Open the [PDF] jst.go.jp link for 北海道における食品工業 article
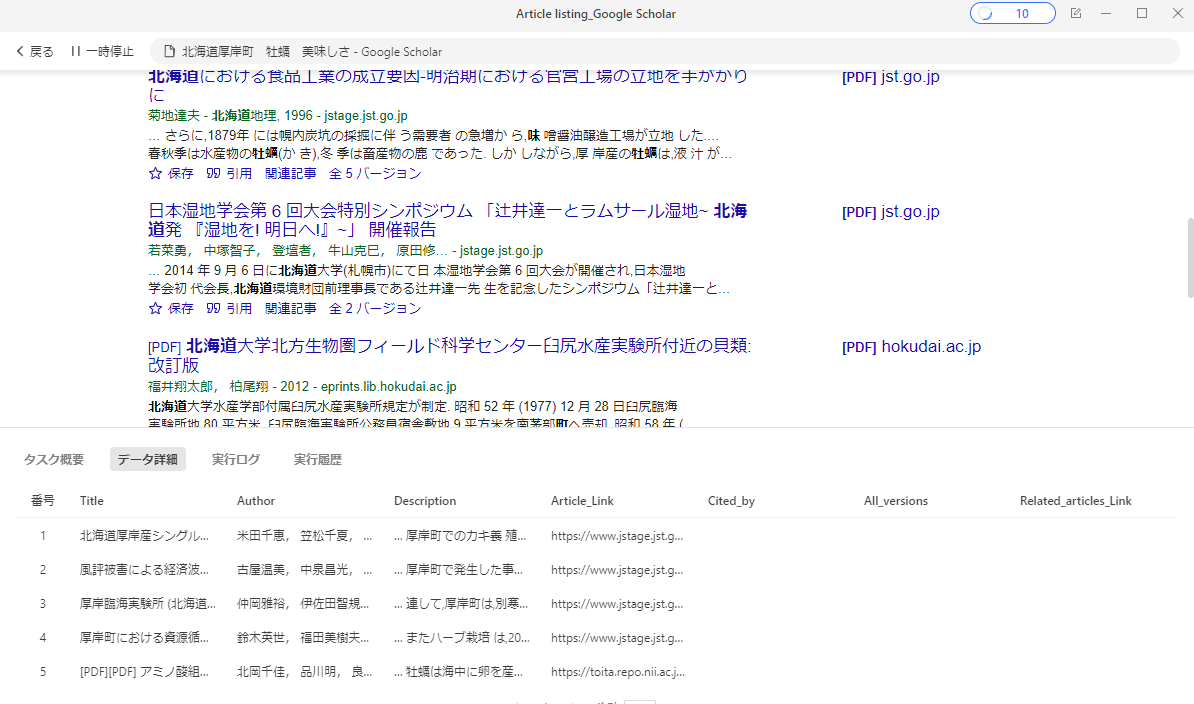 890,77
